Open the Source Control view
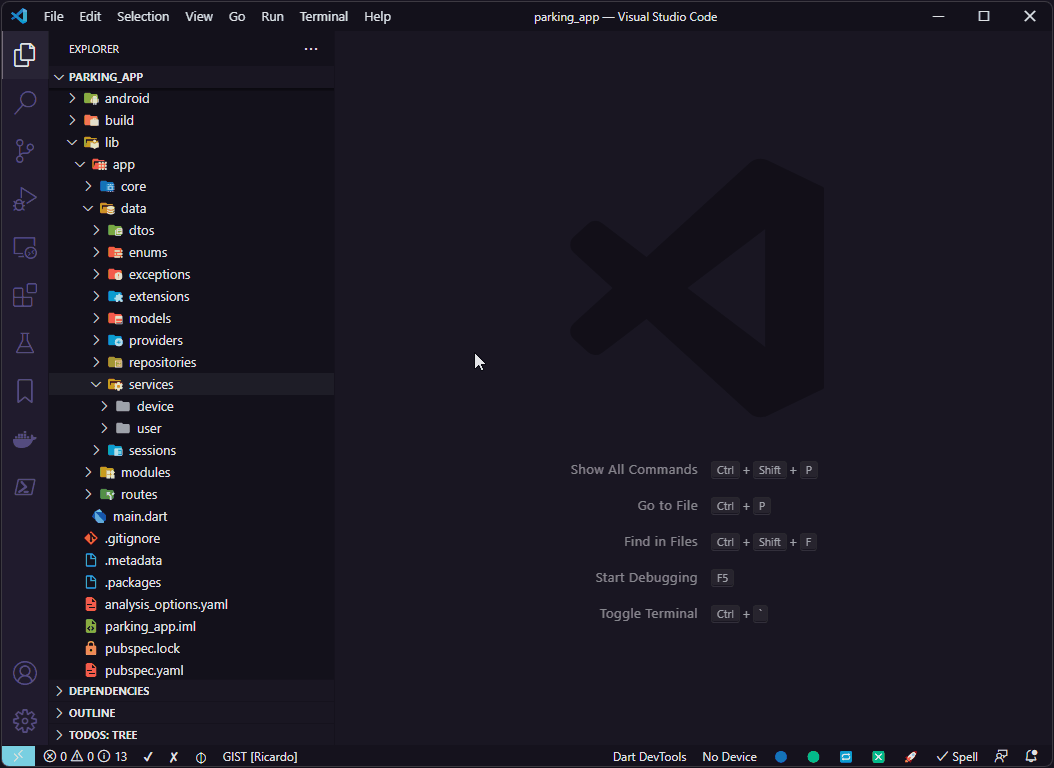The width and height of the screenshot is (1054, 768). coord(24,151)
